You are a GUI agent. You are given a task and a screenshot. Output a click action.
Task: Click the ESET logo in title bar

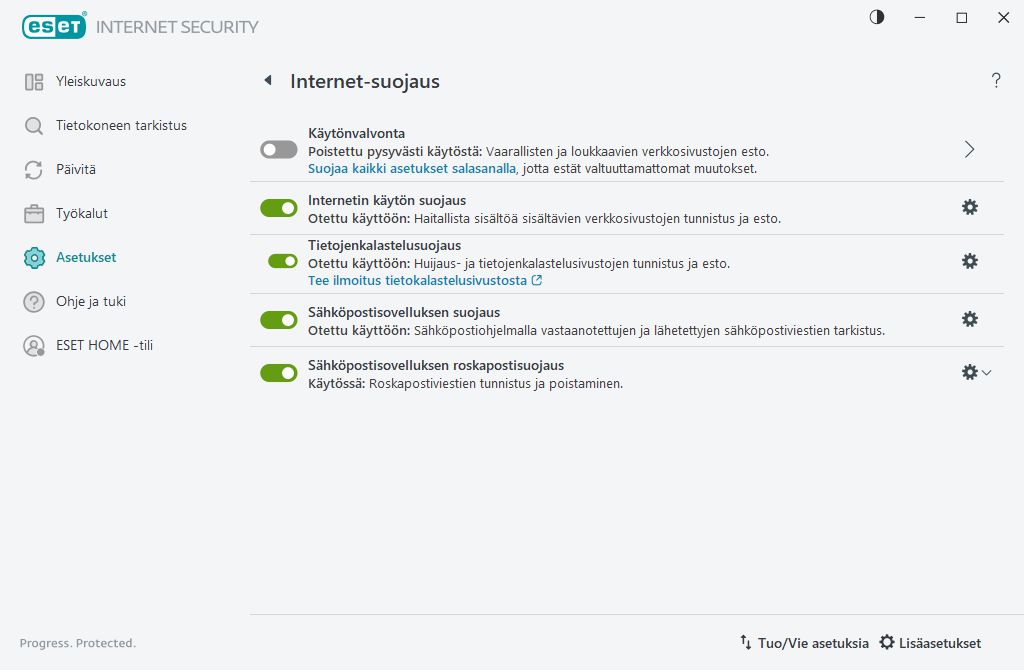coord(54,26)
